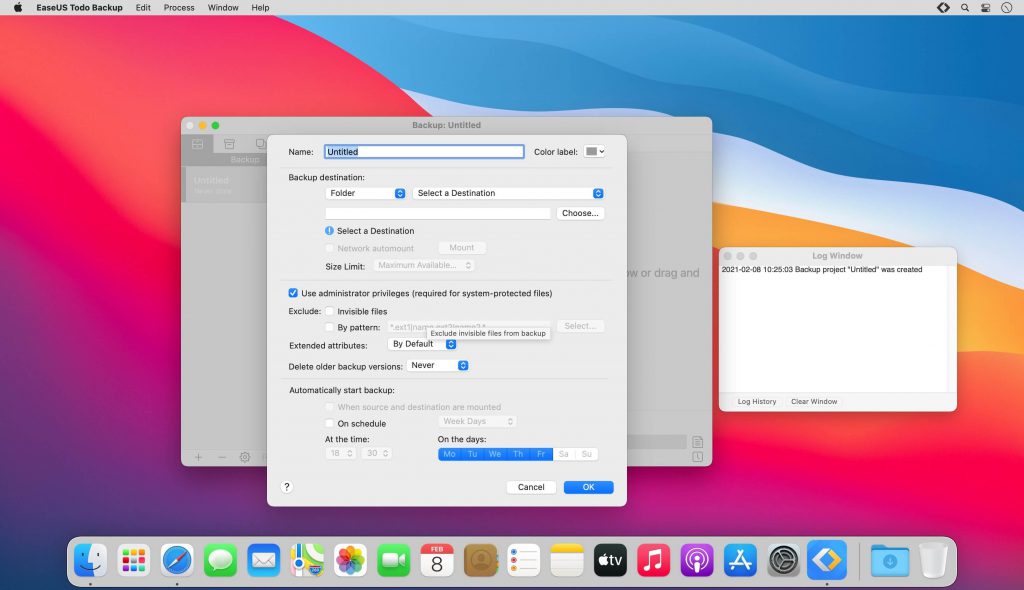Add a new backup project with the plus icon

click(x=198, y=458)
